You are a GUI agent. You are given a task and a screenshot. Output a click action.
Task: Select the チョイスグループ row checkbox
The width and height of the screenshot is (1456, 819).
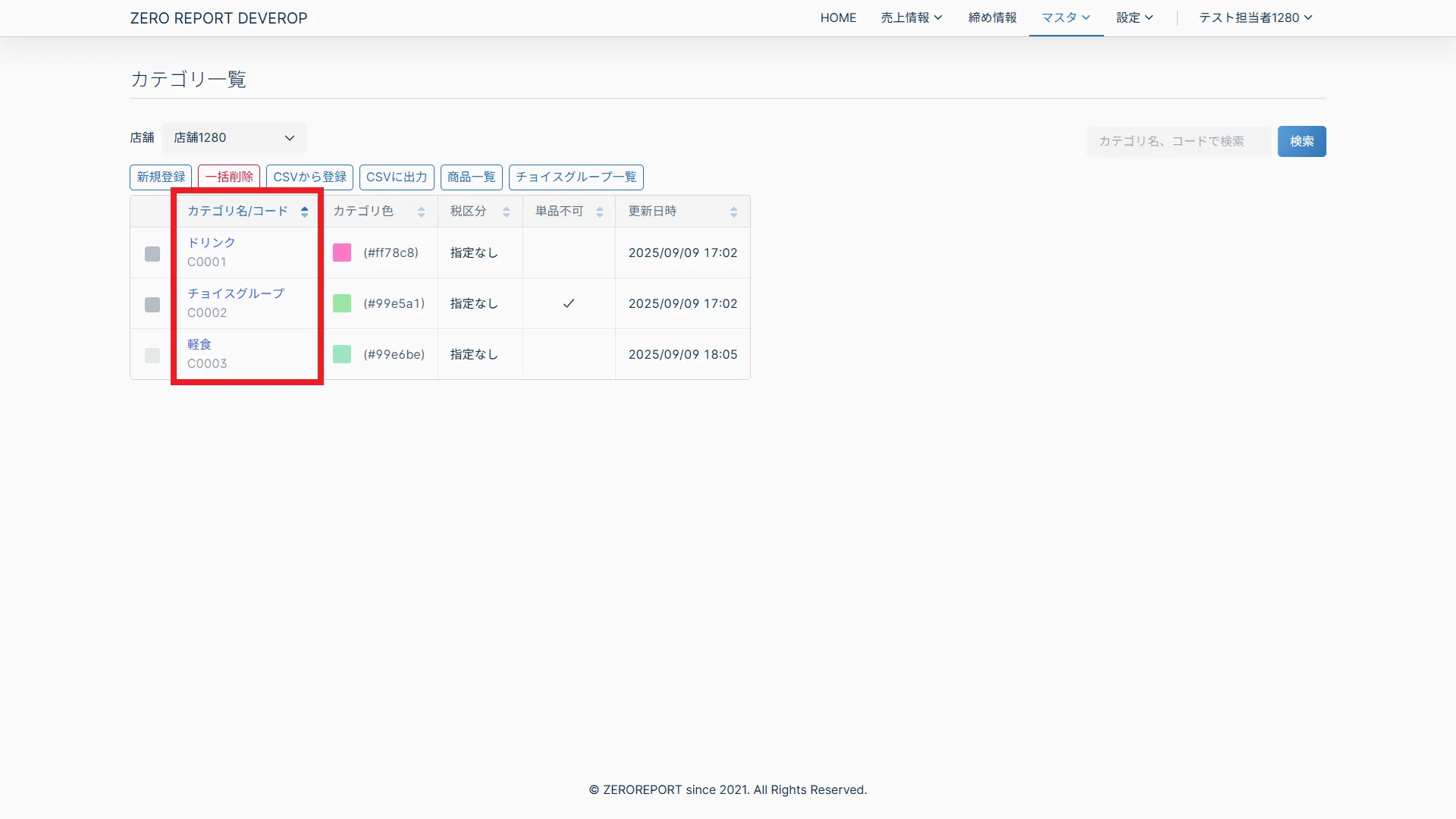[x=152, y=305]
